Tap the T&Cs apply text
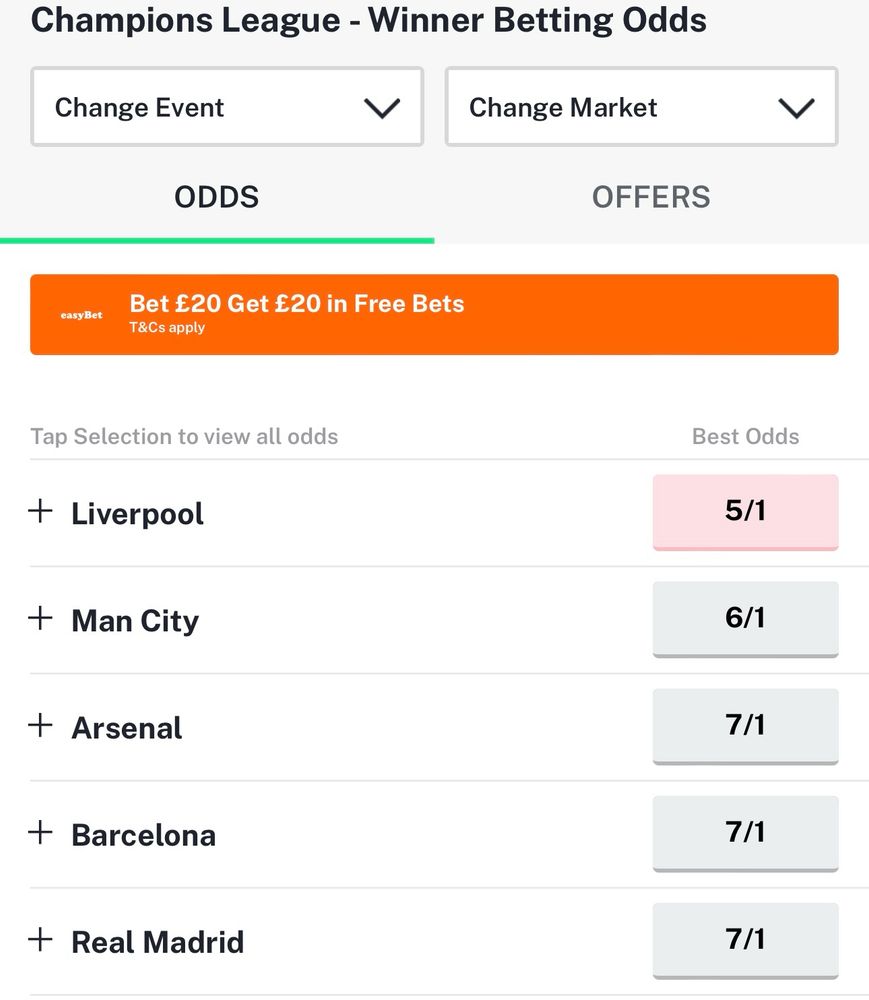 click(x=167, y=328)
